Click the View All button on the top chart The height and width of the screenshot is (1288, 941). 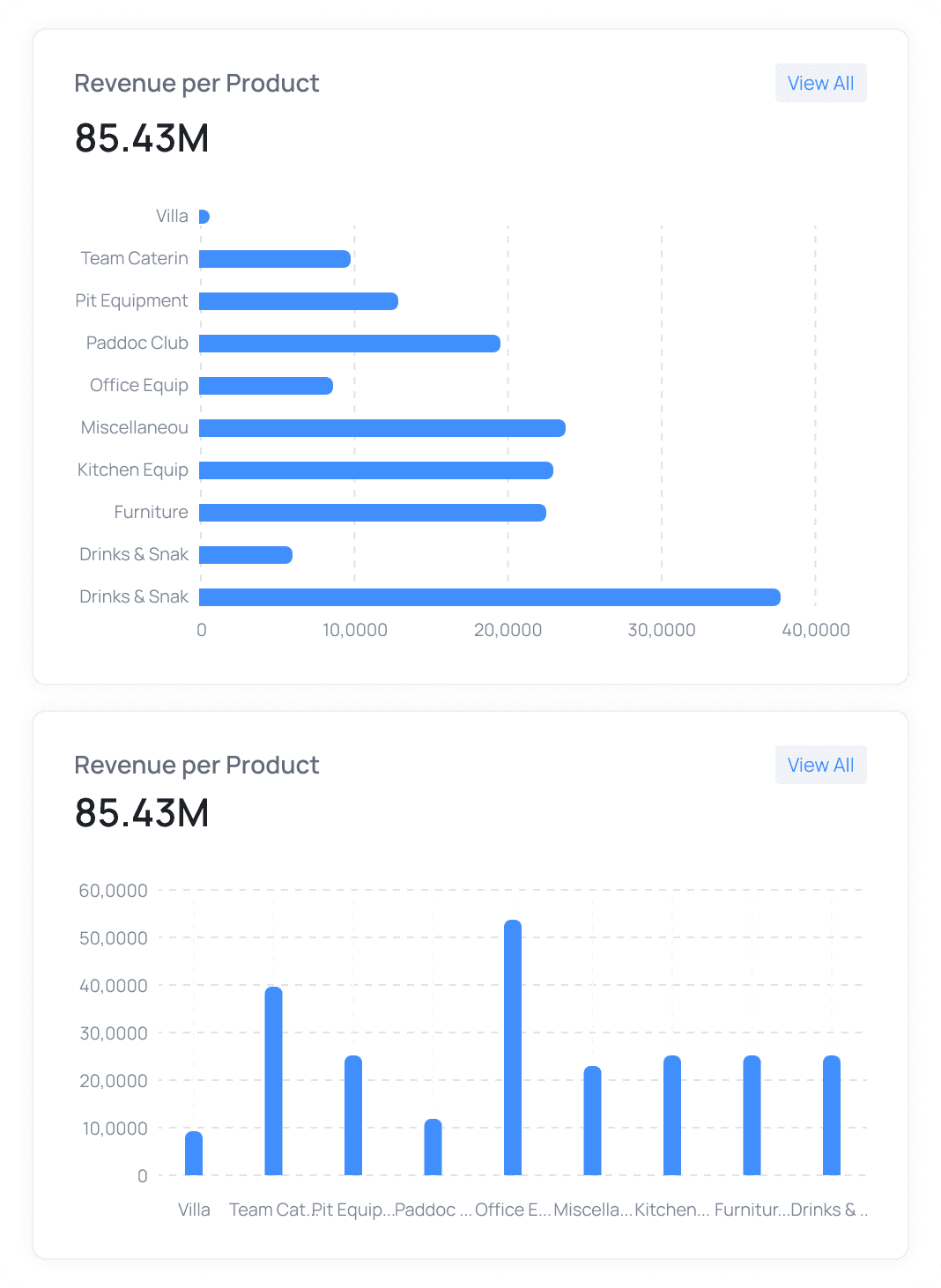point(819,82)
